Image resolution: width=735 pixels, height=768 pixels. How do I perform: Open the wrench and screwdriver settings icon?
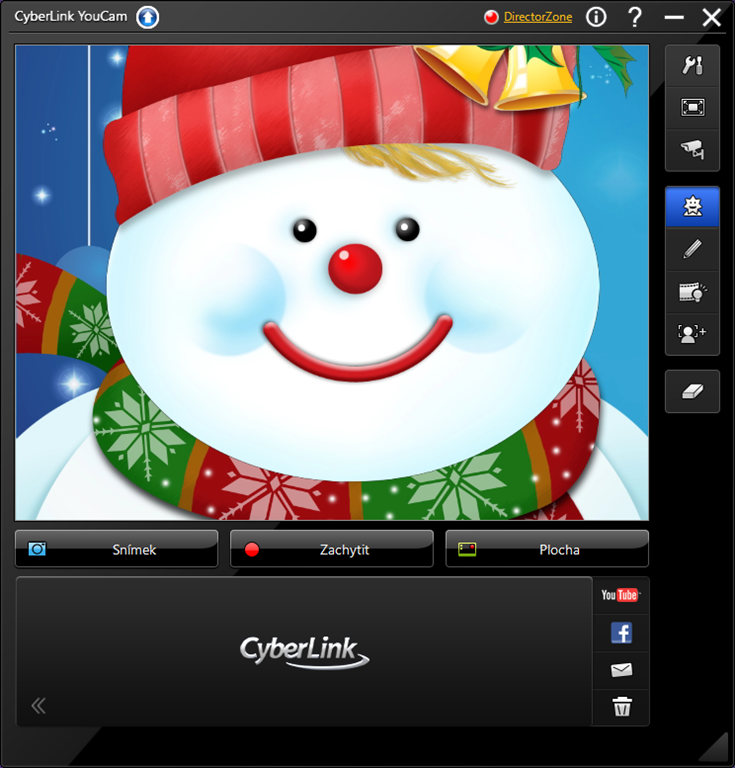pyautogui.click(x=692, y=65)
